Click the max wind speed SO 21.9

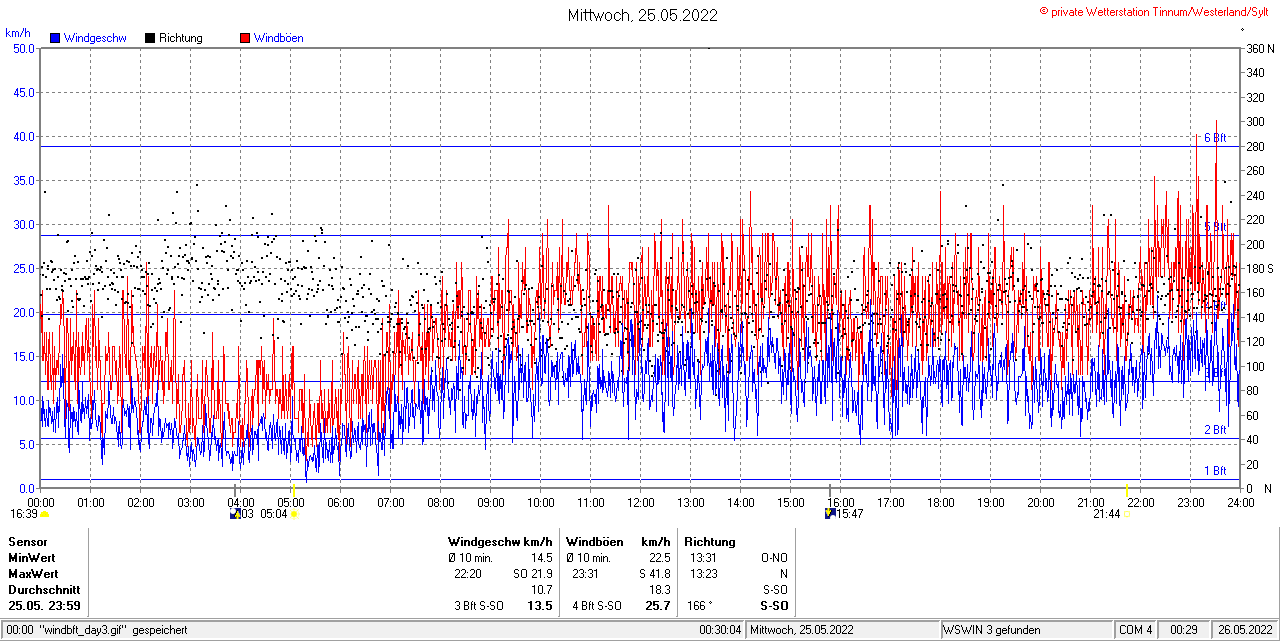click(x=532, y=574)
